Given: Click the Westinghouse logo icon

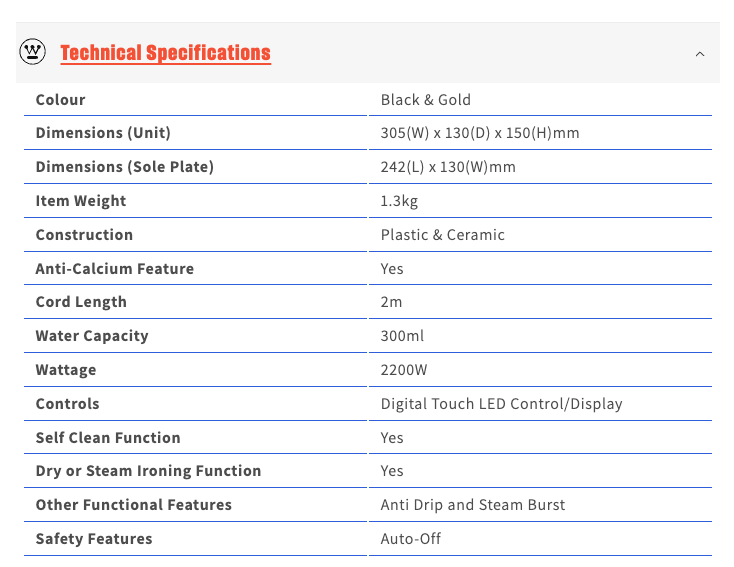Looking at the screenshot, I should pos(33,52).
